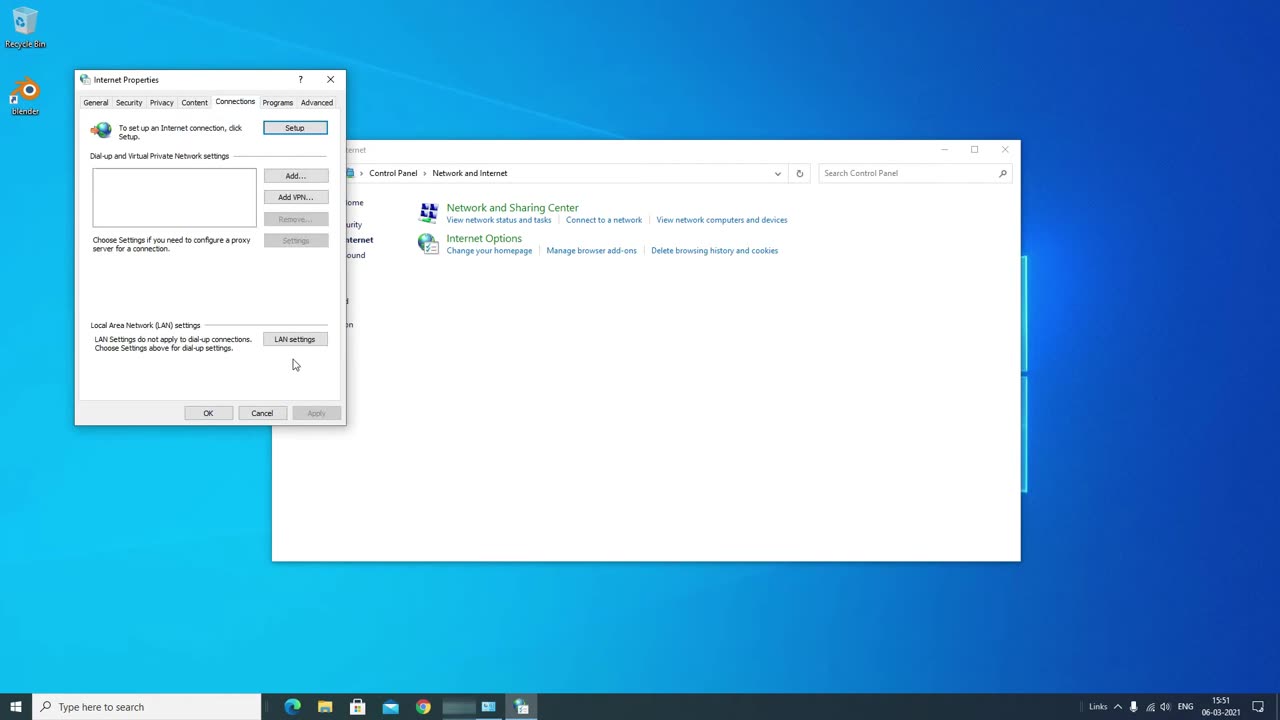This screenshot has height=720, width=1280.
Task: Click the Add... button
Action: 296,176
